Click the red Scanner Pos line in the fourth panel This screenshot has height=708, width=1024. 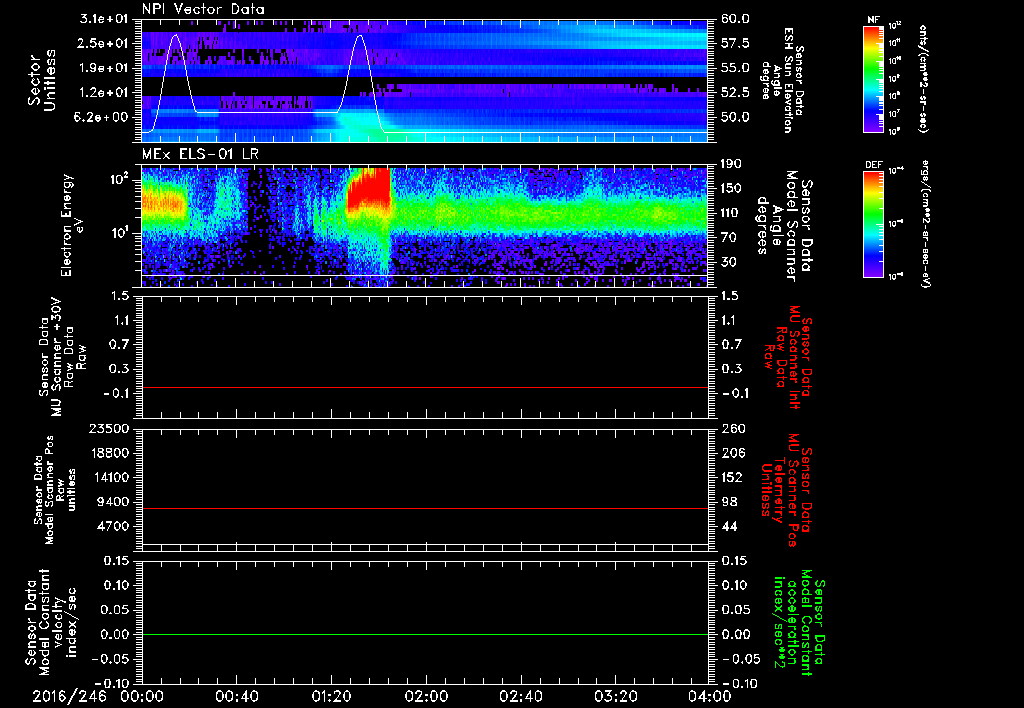click(x=424, y=508)
